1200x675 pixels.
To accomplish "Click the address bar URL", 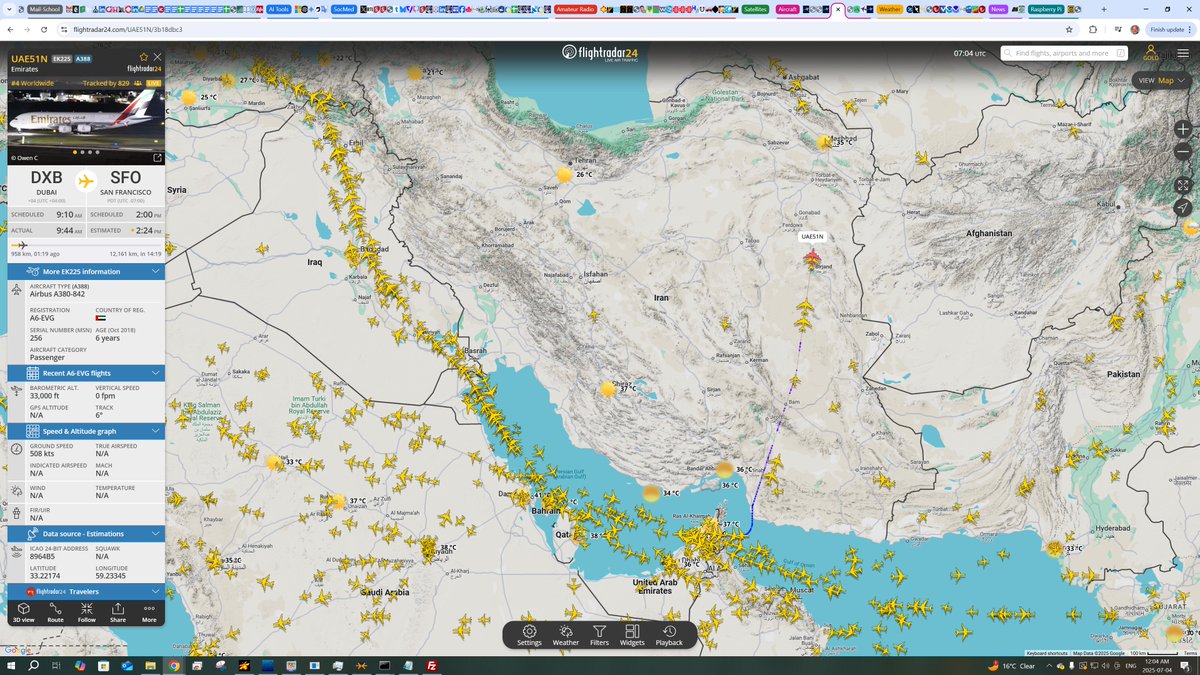I will (127, 29).
